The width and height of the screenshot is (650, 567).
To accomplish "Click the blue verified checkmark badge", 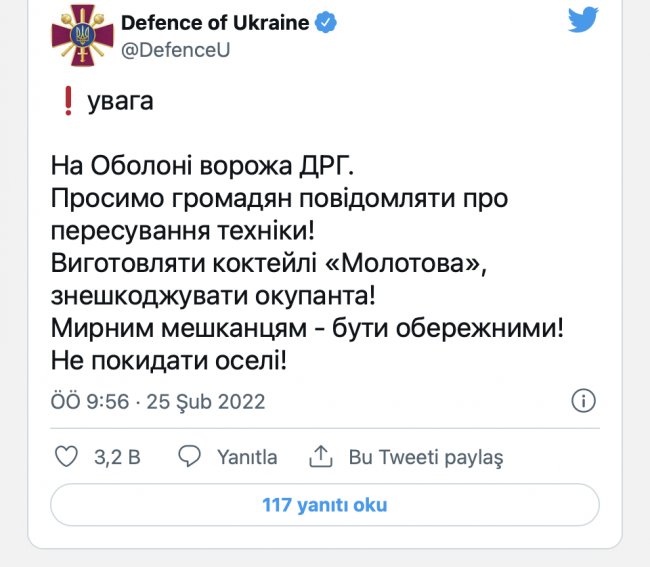I will point(326,22).
